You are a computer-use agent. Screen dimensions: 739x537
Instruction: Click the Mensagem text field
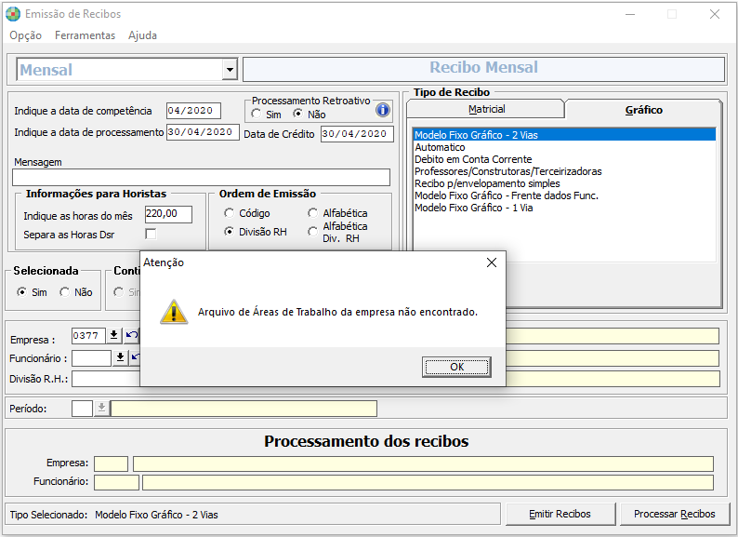[201, 177]
